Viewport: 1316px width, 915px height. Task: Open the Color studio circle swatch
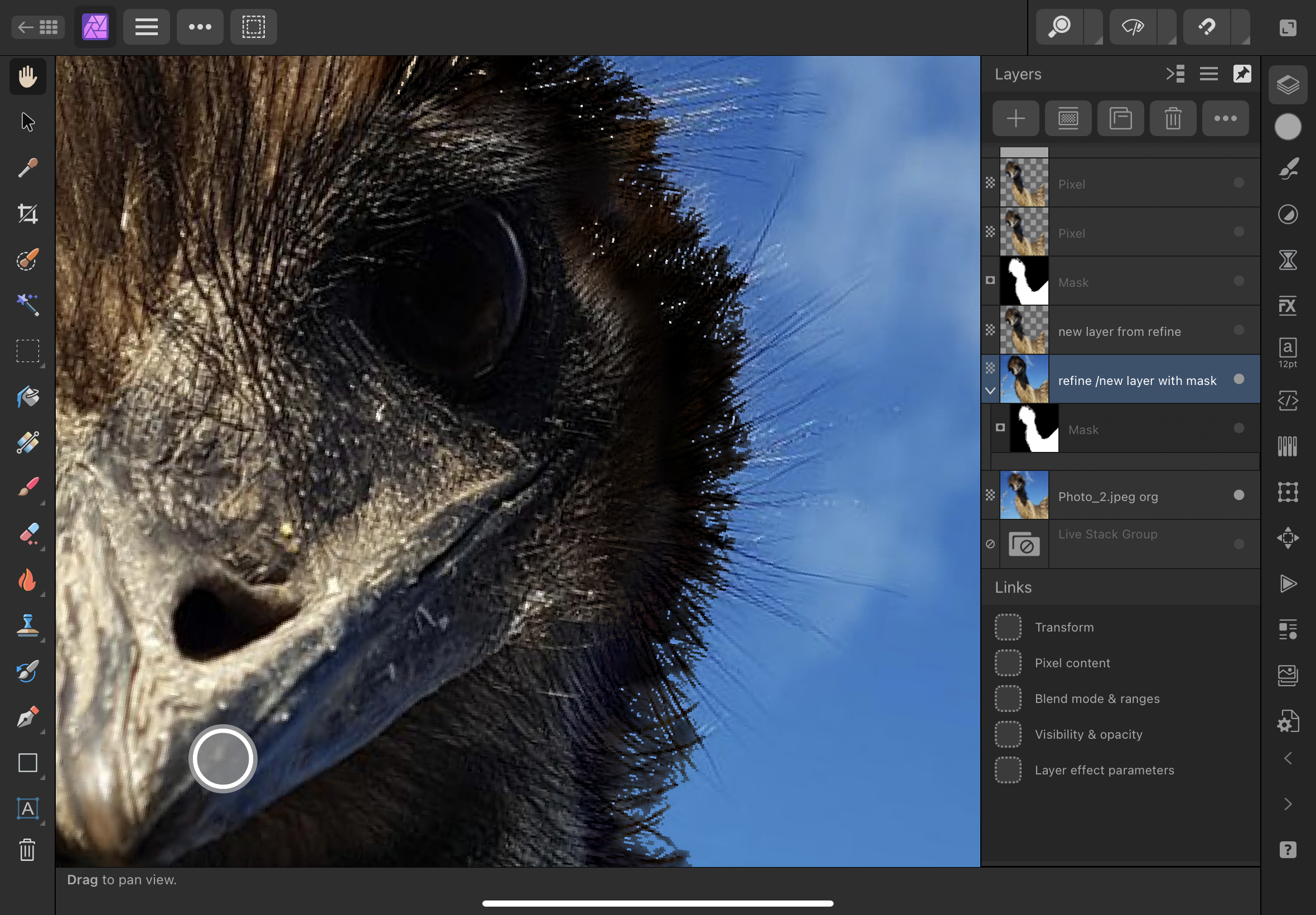(1288, 127)
